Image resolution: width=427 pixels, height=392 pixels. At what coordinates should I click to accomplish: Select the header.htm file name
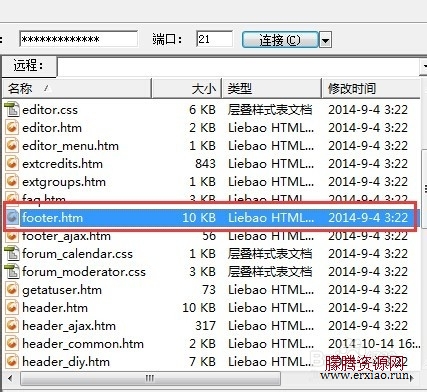[55, 308]
